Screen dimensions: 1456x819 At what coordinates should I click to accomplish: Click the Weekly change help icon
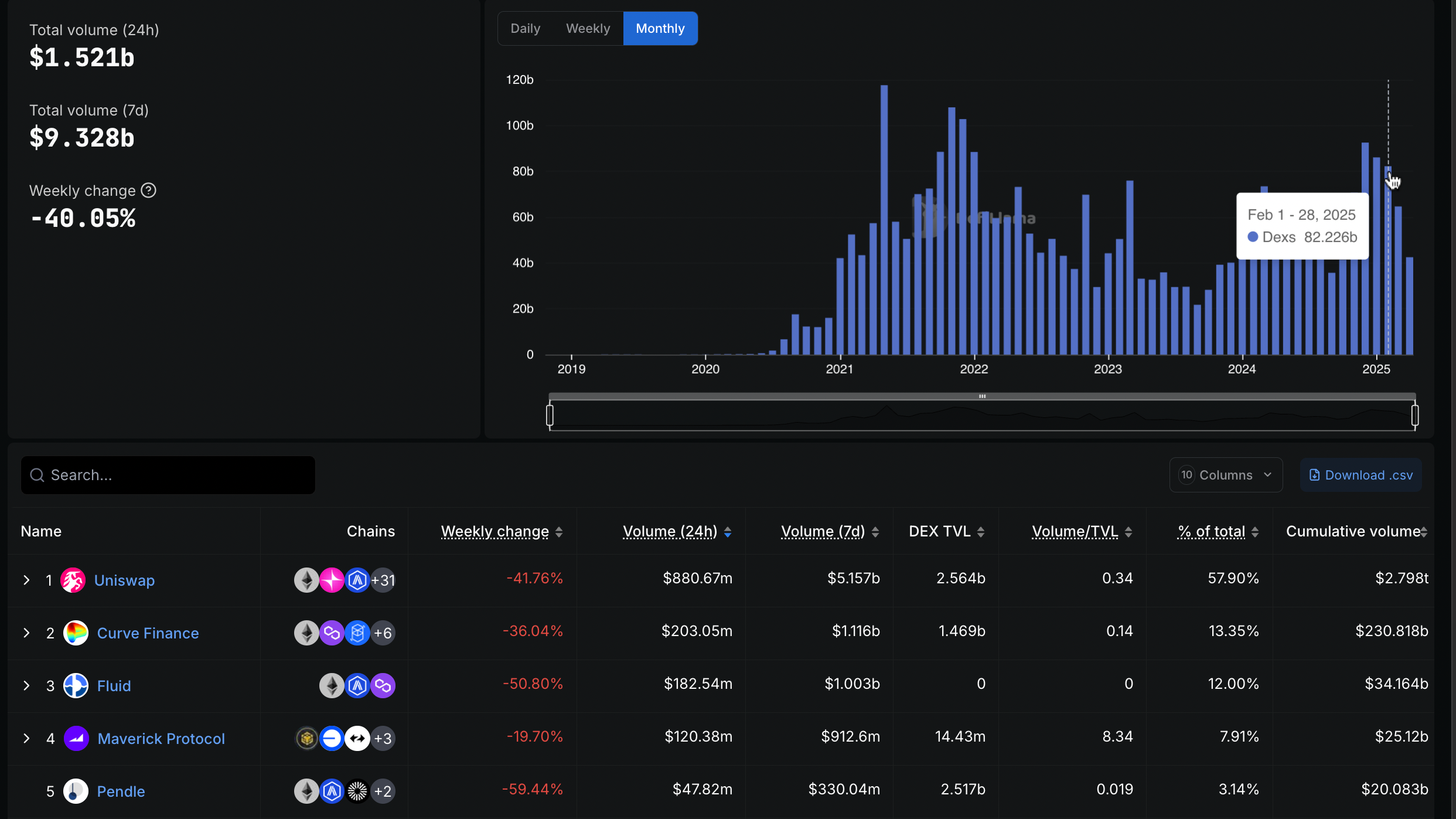(x=149, y=191)
